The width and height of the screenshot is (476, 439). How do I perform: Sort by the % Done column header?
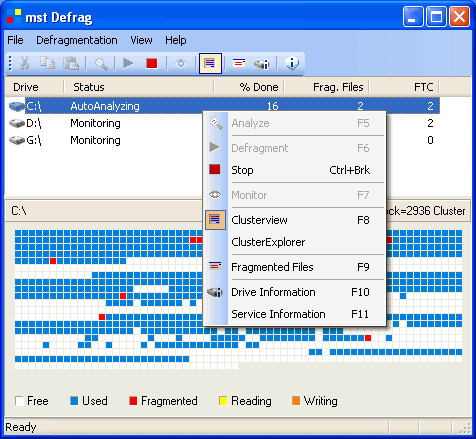coord(249,87)
